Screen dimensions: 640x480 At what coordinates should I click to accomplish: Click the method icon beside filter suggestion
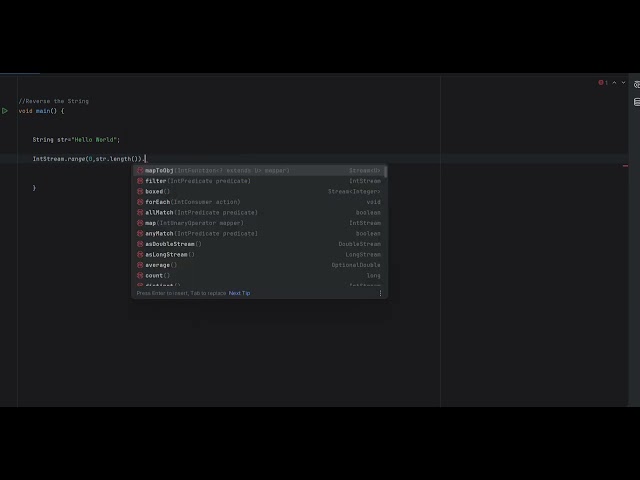coord(140,181)
